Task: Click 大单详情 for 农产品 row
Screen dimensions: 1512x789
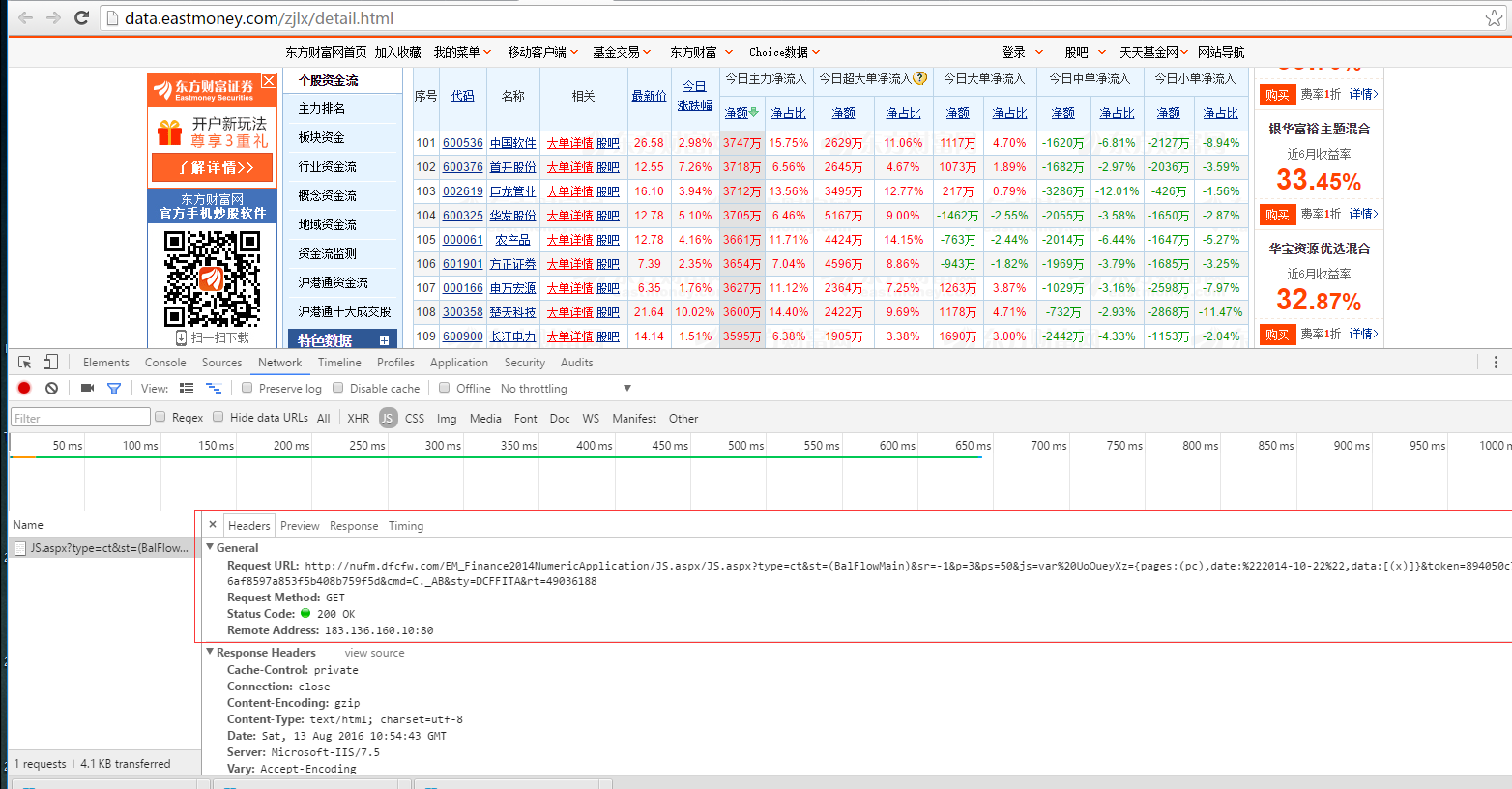Action: click(x=569, y=240)
